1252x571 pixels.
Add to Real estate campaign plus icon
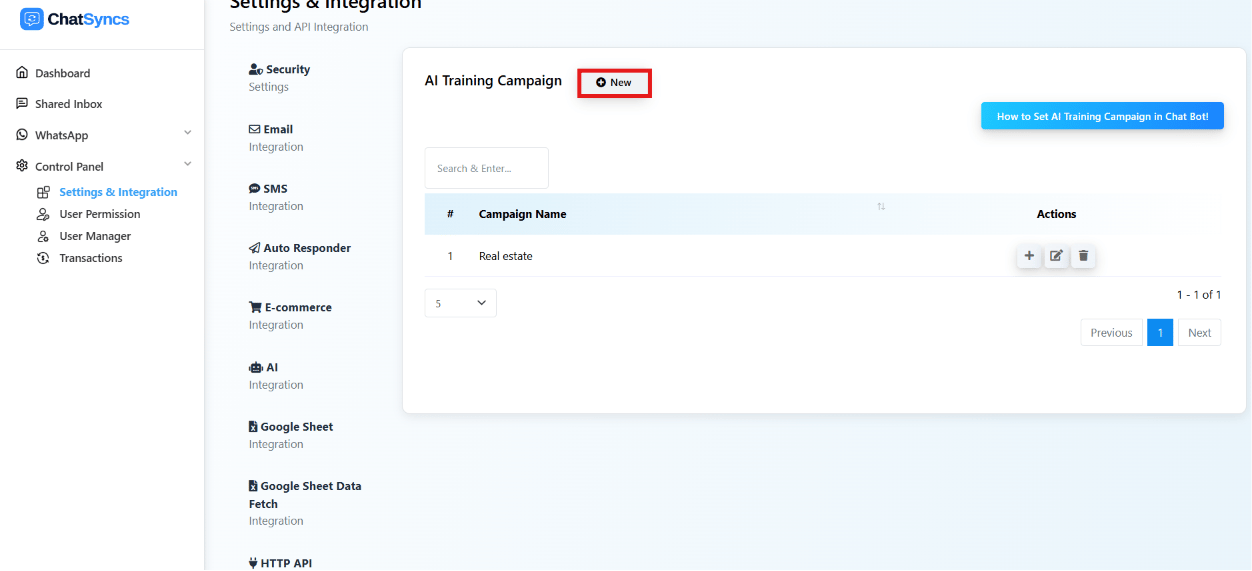(x=1029, y=256)
